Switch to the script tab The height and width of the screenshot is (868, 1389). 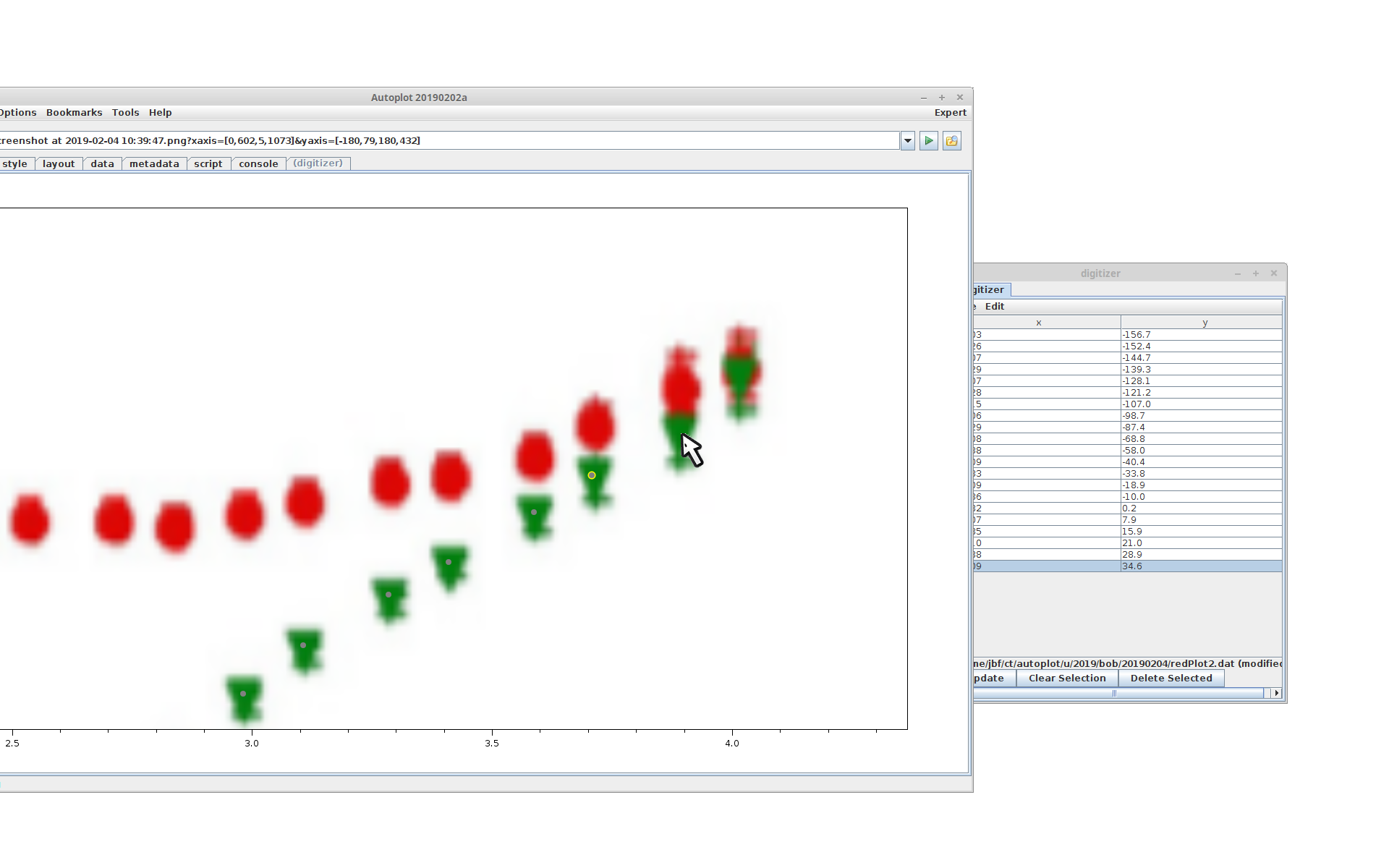(x=208, y=164)
